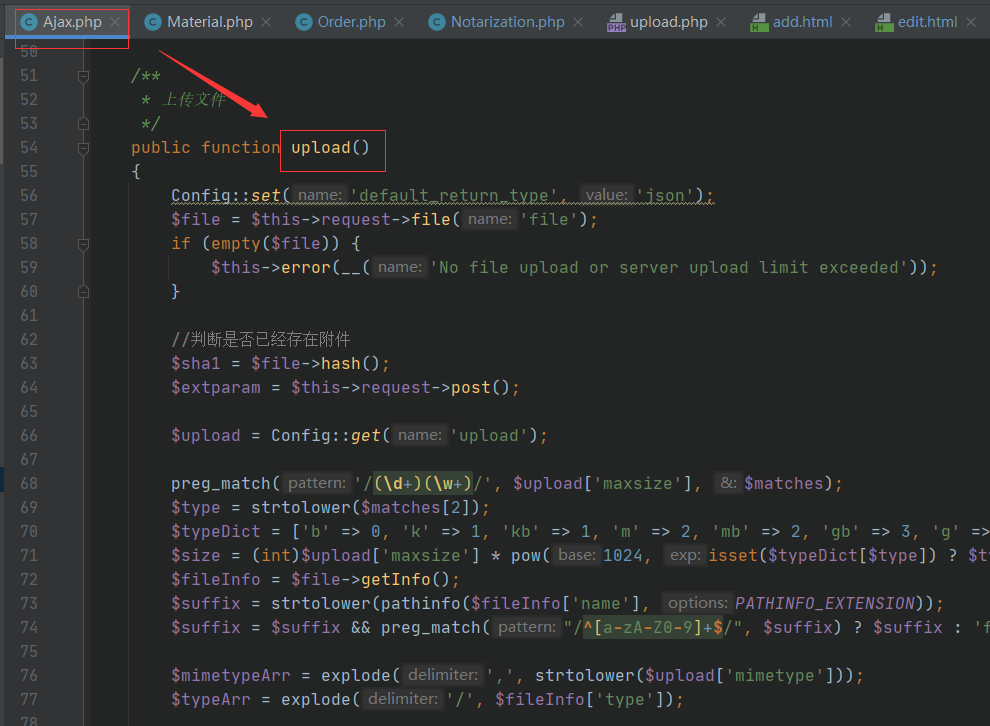Close the Ajax.php tab
Screen dimensions: 990x726
click(x=115, y=22)
